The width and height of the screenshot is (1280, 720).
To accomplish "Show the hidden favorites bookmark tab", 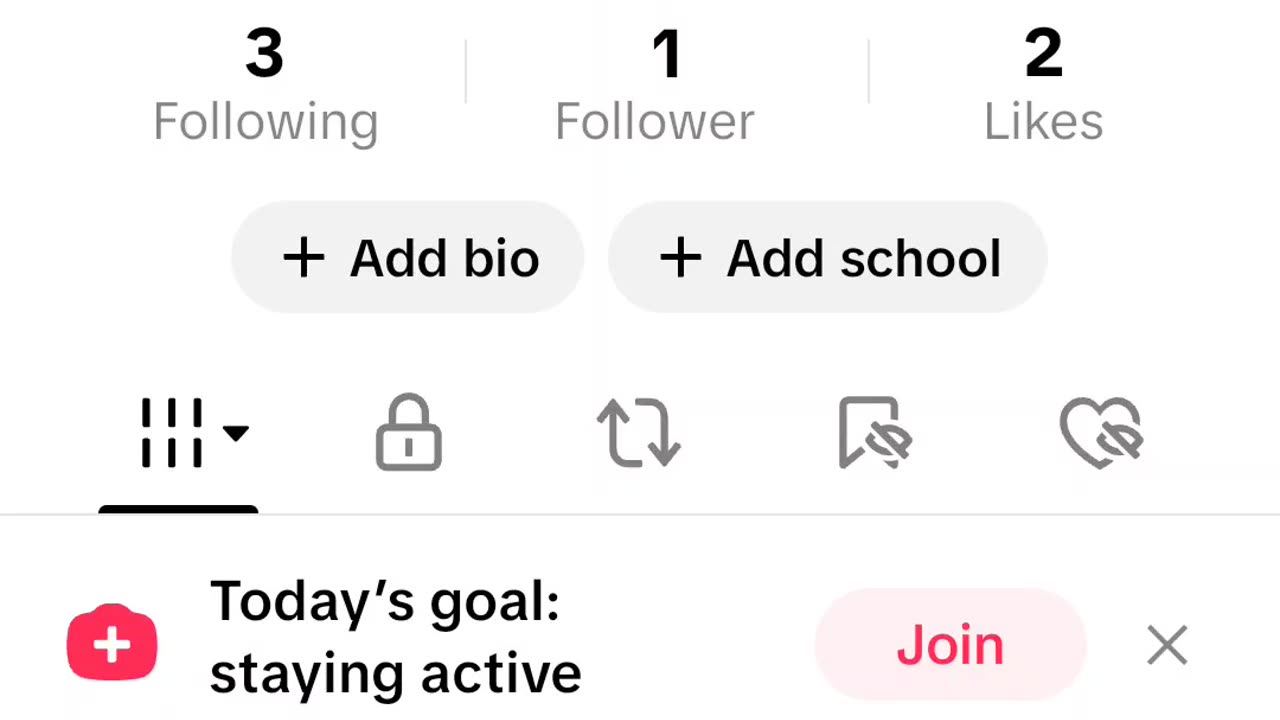I will tap(874, 433).
